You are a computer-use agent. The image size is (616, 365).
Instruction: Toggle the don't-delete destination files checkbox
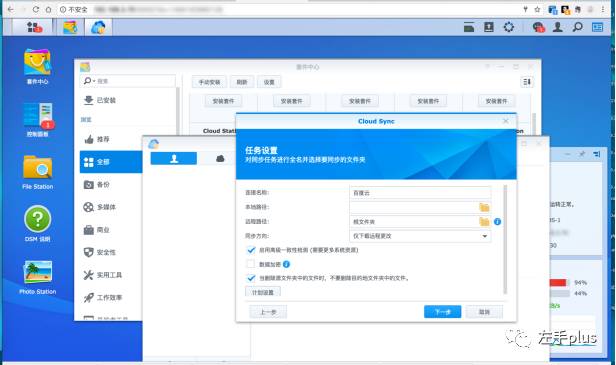coord(251,278)
